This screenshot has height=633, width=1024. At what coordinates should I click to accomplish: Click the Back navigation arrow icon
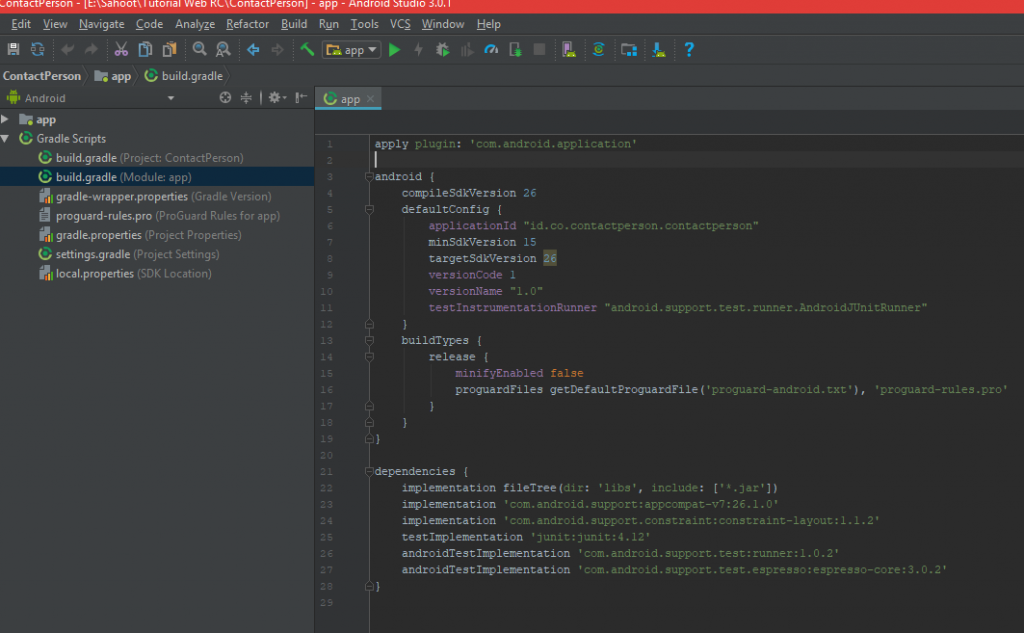pos(253,49)
